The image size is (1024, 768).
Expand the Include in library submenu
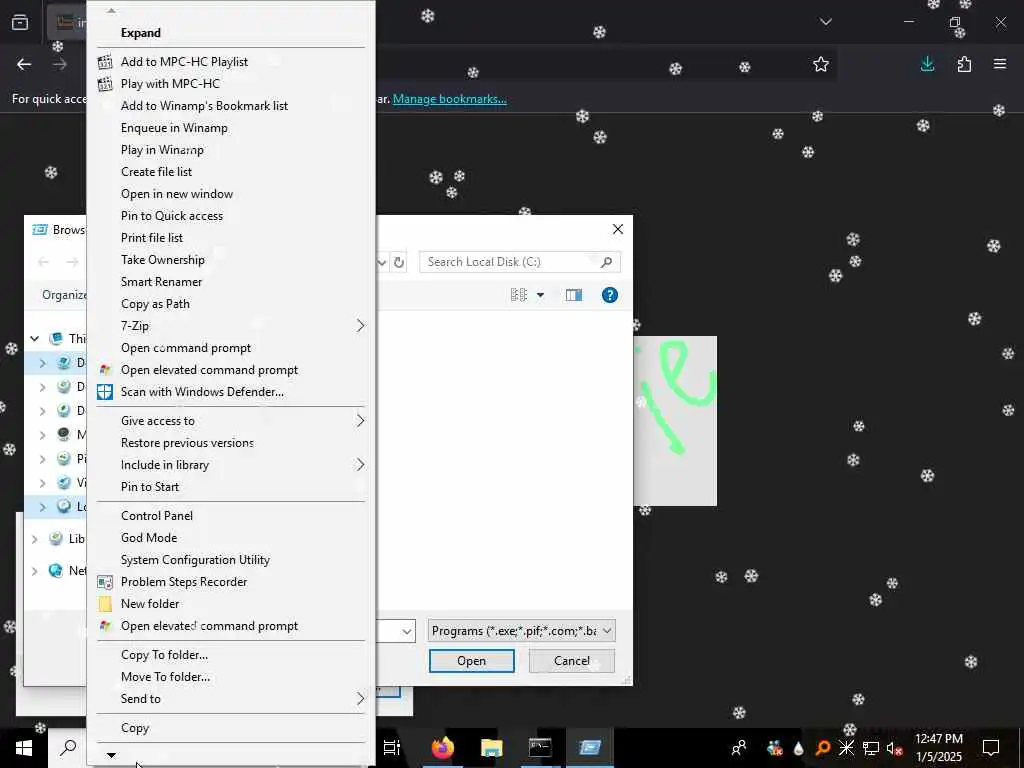231,465
